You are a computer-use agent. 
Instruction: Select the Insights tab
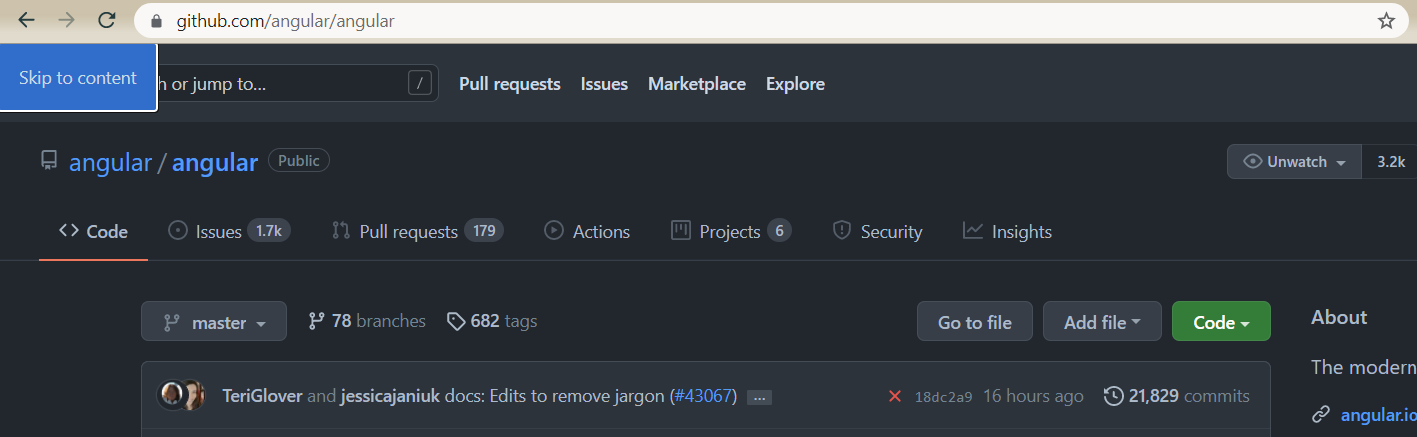pos(1007,232)
